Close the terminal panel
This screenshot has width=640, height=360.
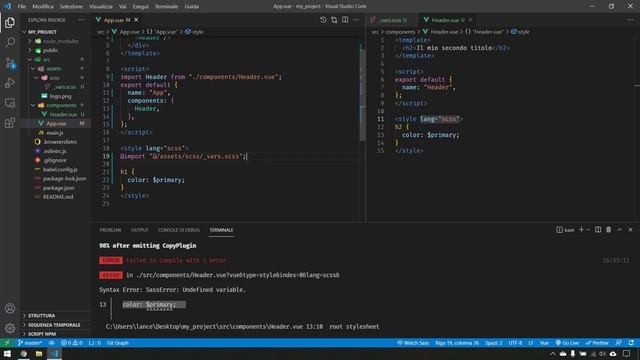(x=630, y=230)
